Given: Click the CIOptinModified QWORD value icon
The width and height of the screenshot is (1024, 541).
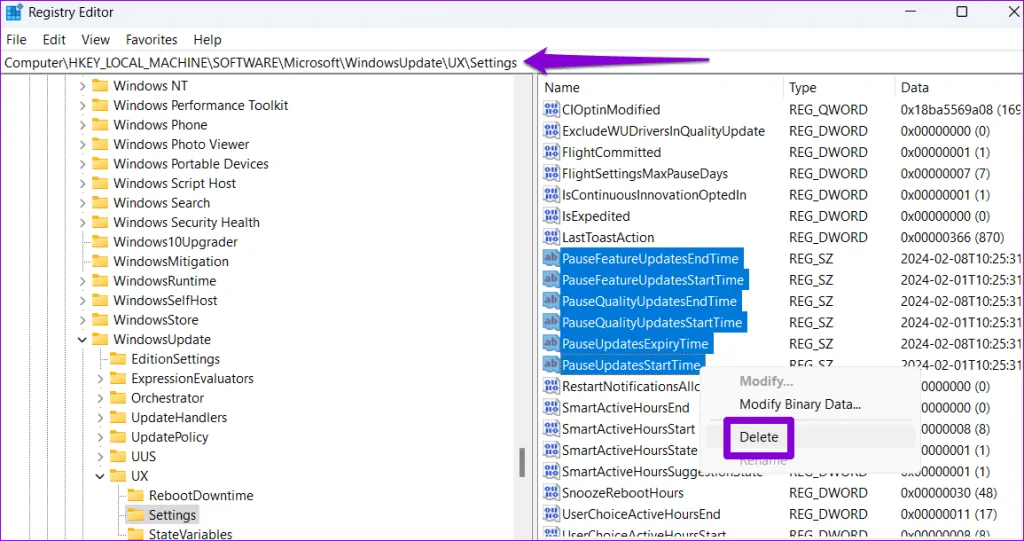Looking at the screenshot, I should coord(551,110).
